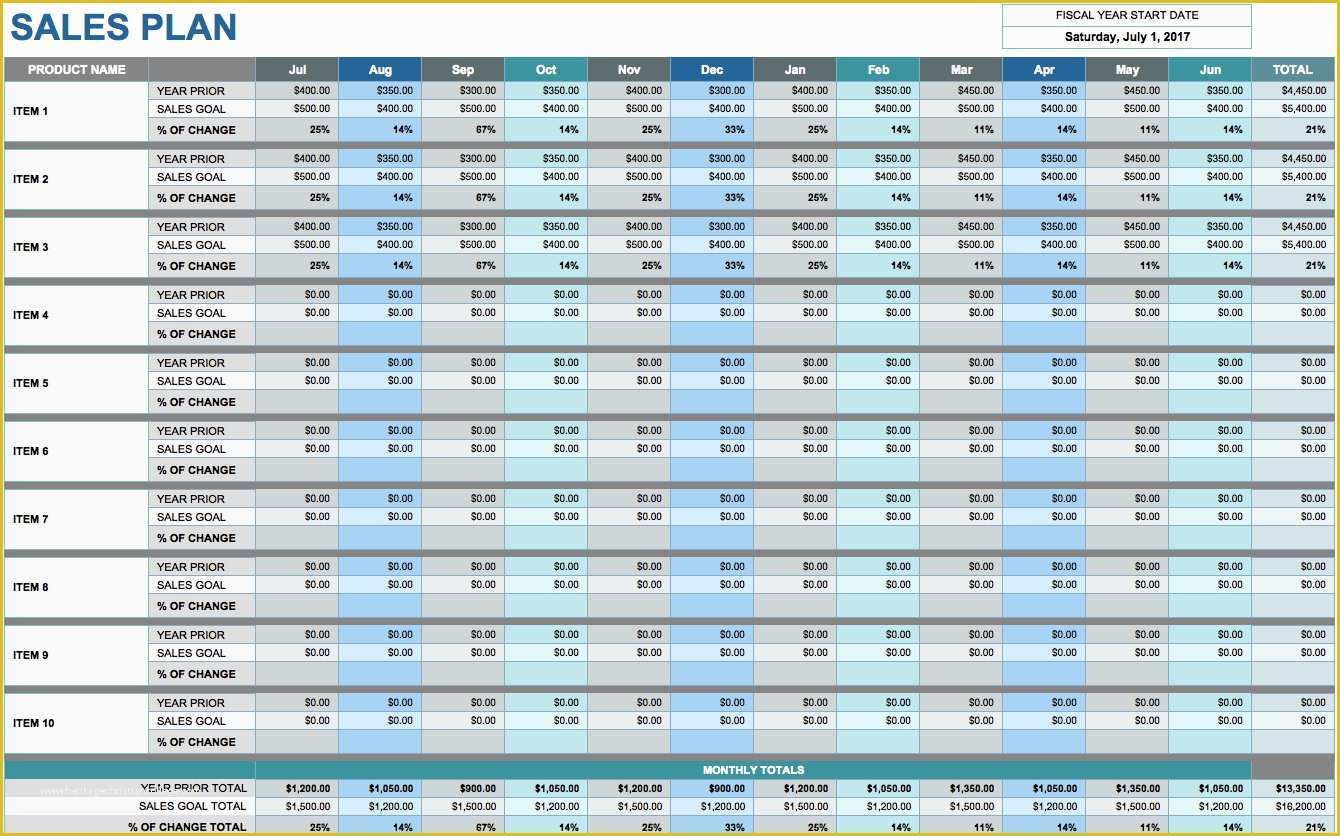Click ITEM 1 Sep % of change 67% cell
The height and width of the screenshot is (836, 1340).
click(x=463, y=130)
